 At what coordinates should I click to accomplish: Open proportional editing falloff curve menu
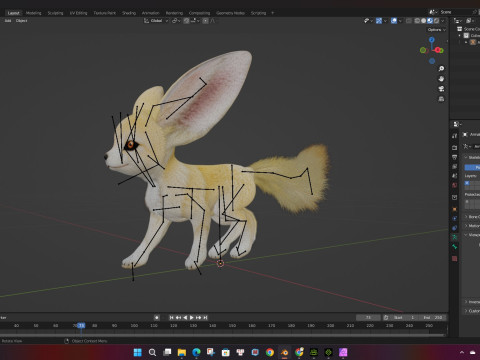213,21
